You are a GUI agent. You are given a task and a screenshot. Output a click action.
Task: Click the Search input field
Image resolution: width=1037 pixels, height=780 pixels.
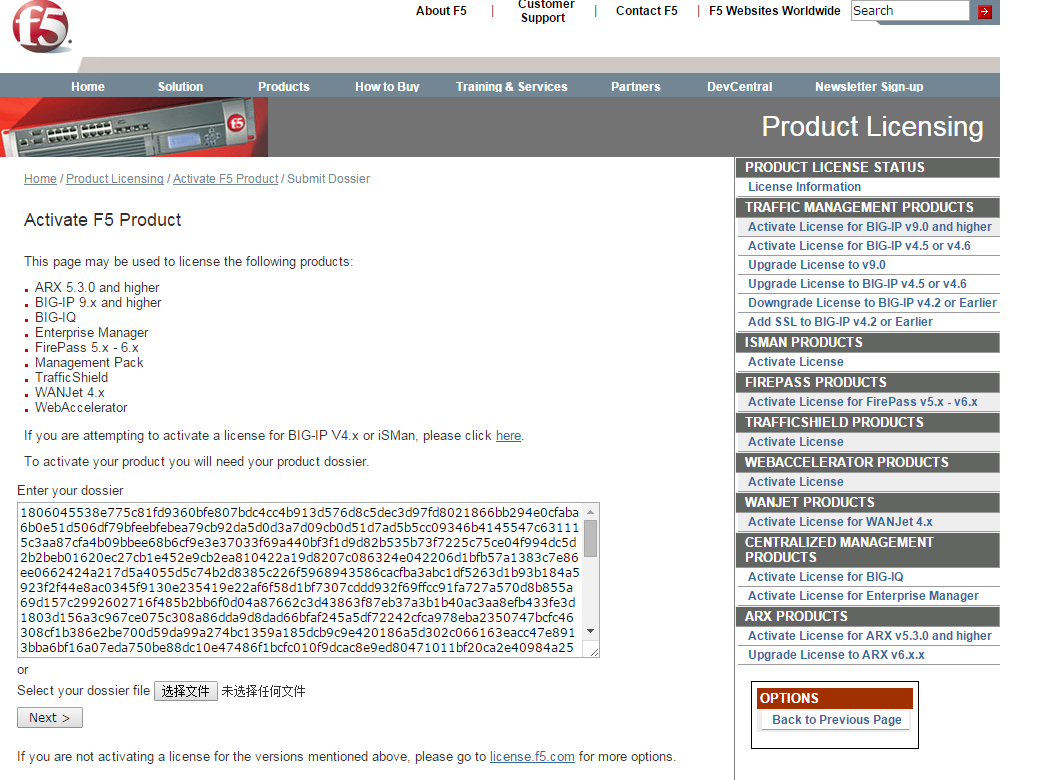click(x=910, y=11)
